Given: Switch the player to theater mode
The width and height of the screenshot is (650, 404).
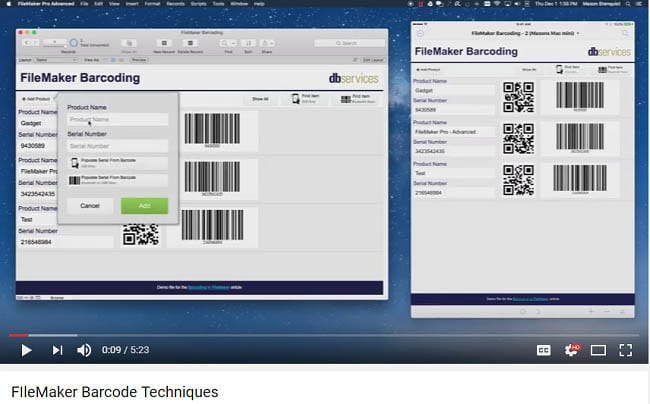Looking at the screenshot, I should click(598, 351).
